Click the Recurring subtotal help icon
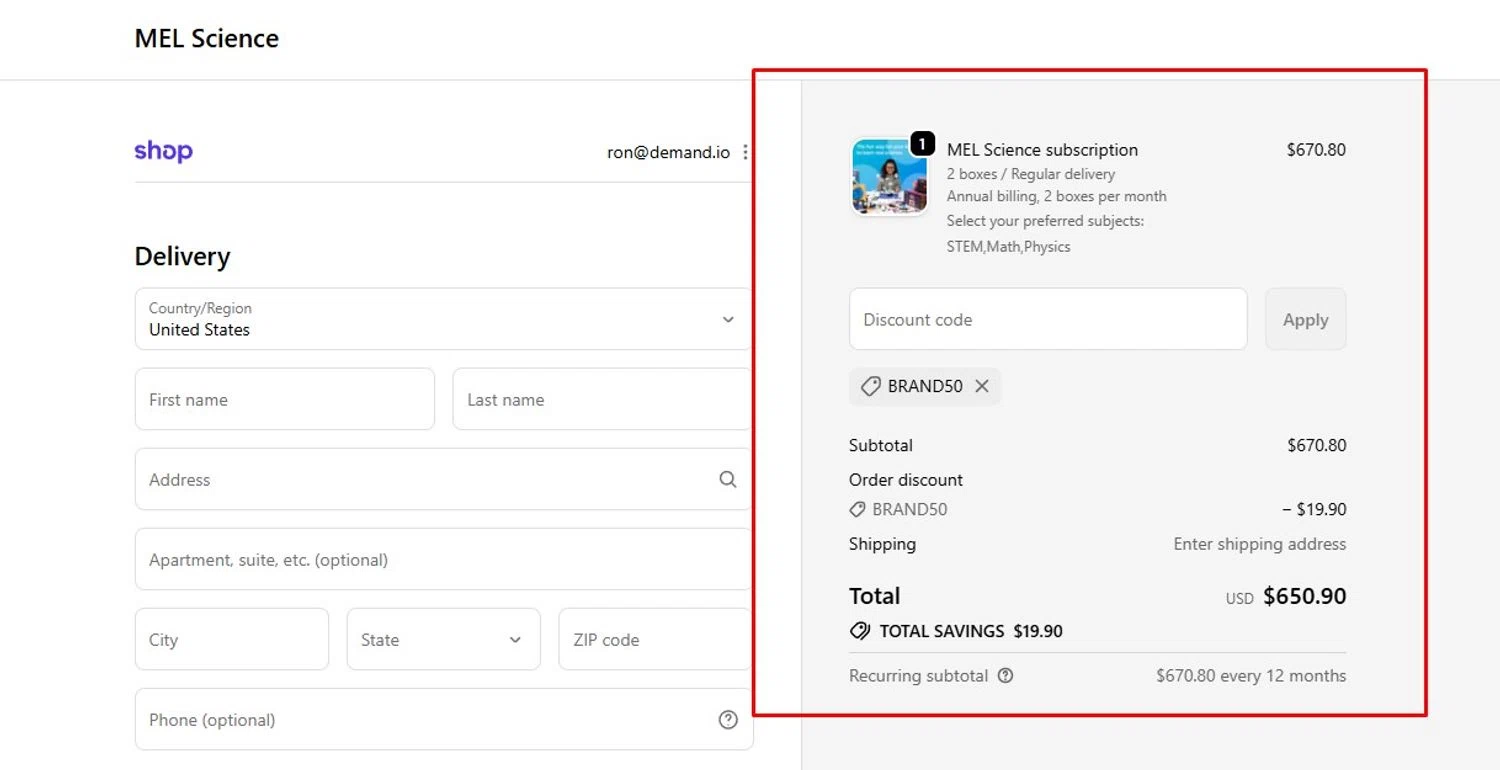Viewport: 1500px width, 770px height. 1006,675
